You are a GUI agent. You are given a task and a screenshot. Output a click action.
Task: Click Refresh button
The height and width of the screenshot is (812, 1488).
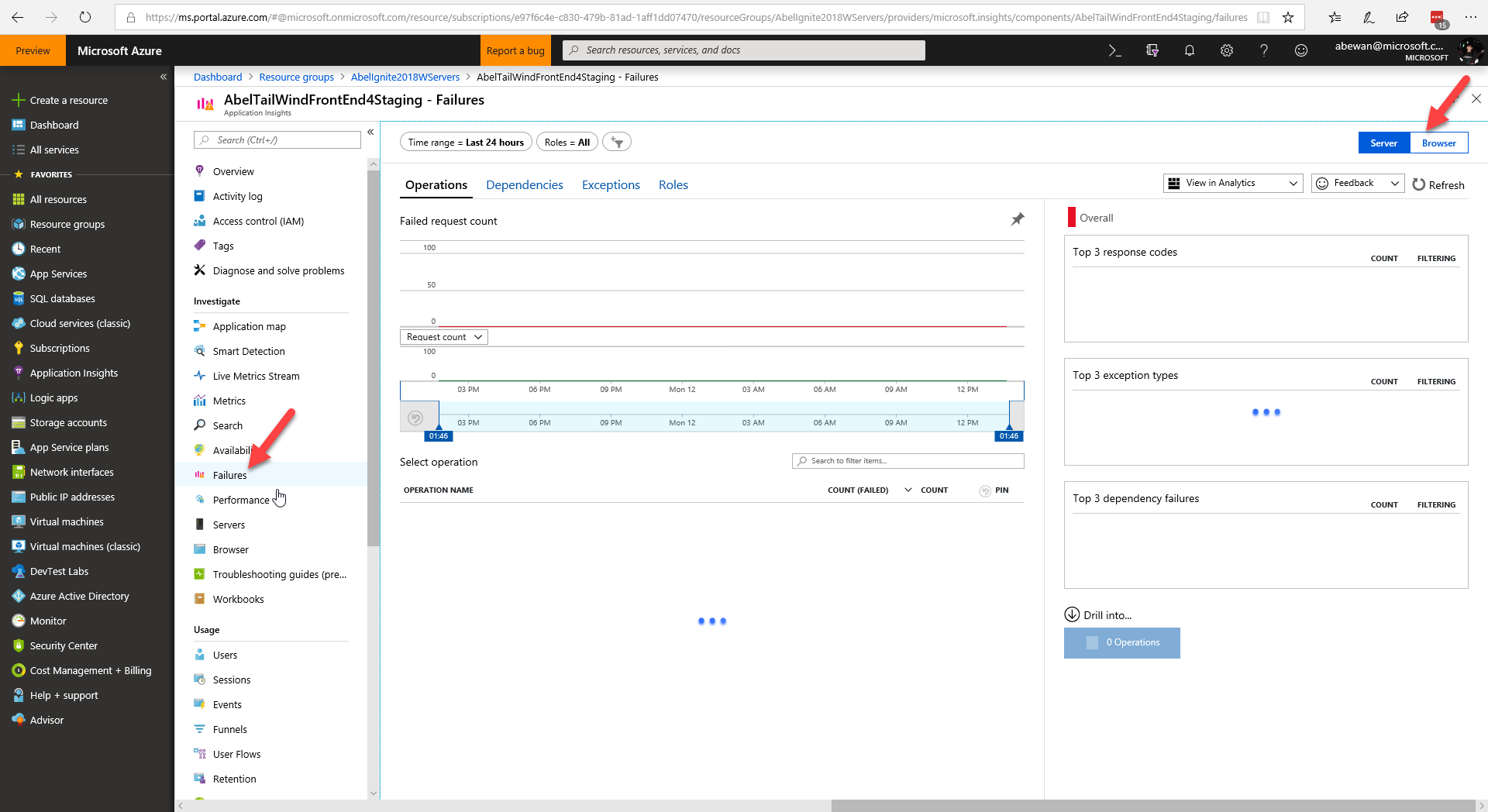click(1438, 184)
